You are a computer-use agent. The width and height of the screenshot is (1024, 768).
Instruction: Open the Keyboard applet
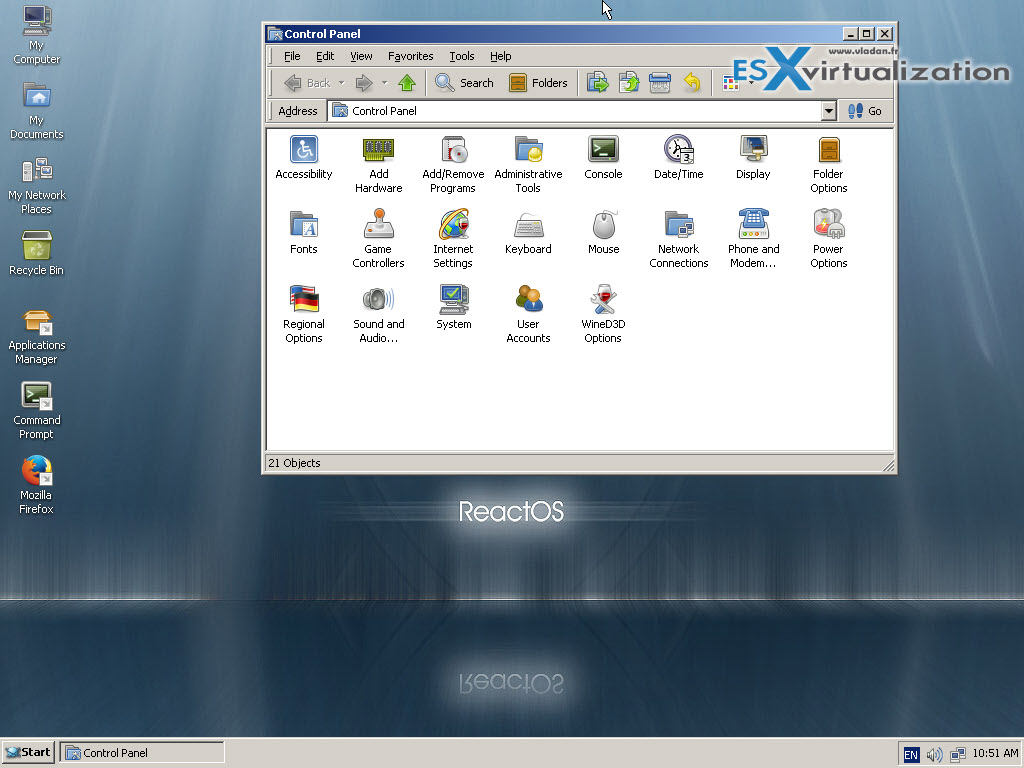(528, 232)
